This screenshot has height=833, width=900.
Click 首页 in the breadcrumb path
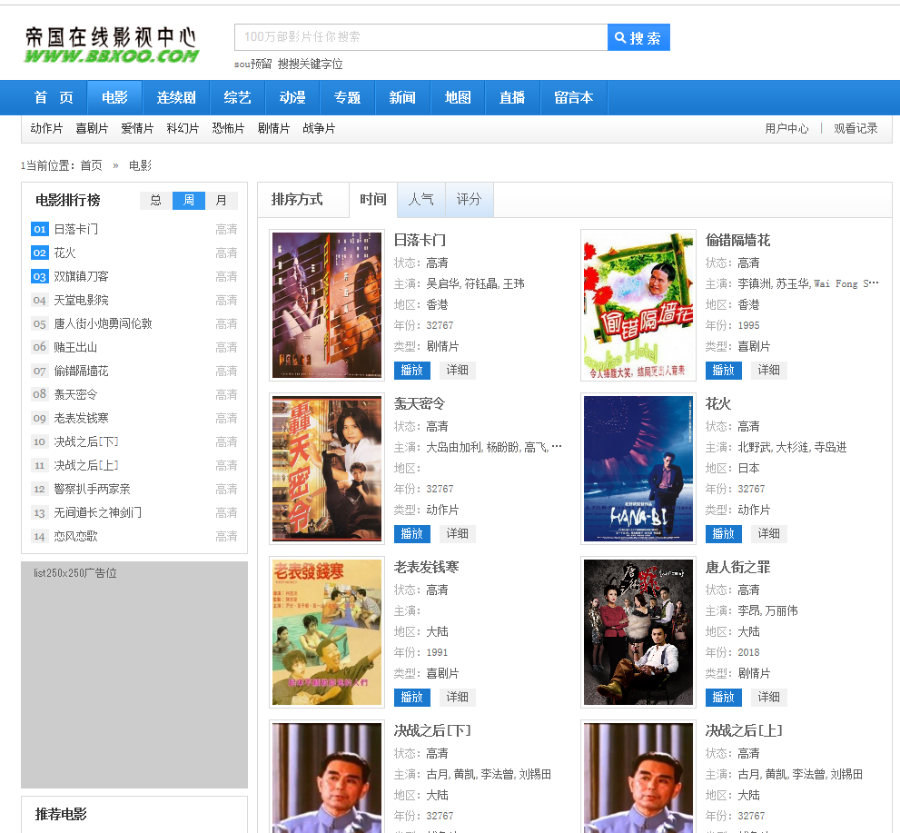[91, 166]
